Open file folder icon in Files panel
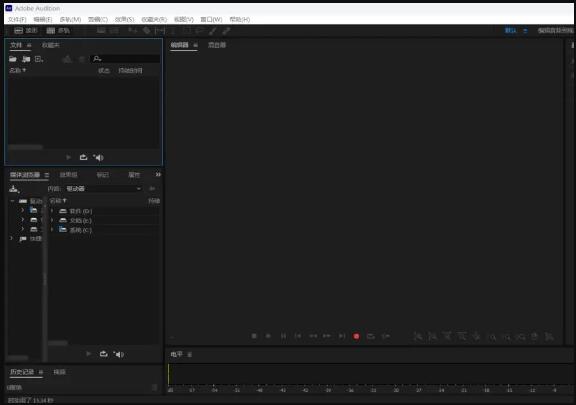This screenshot has width=576, height=405. point(13,59)
